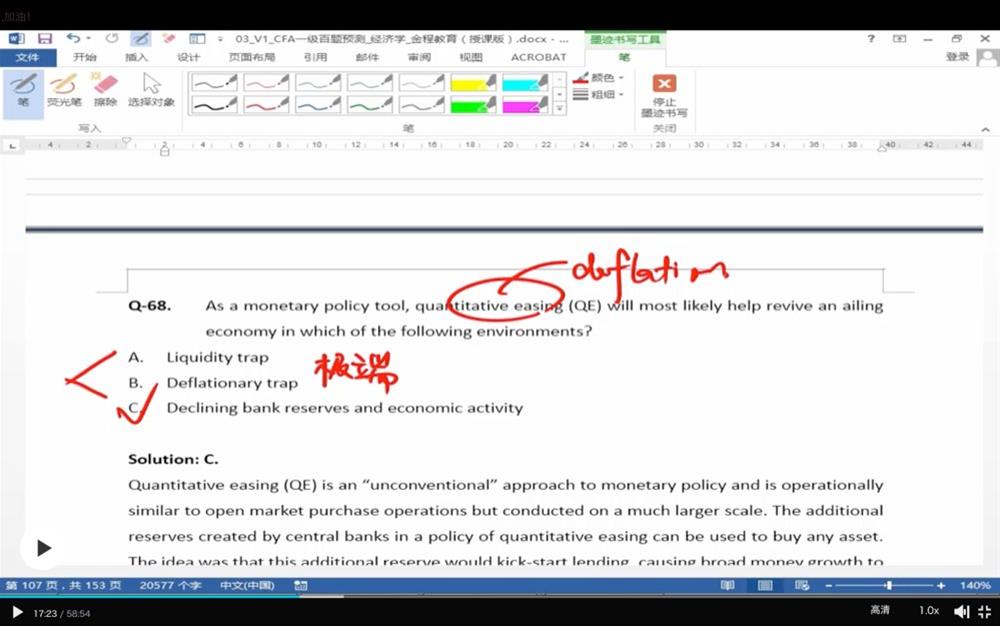Image resolution: width=1000 pixels, height=626 pixels.
Task: Change playback speed 1.0x button
Action: [929, 610]
